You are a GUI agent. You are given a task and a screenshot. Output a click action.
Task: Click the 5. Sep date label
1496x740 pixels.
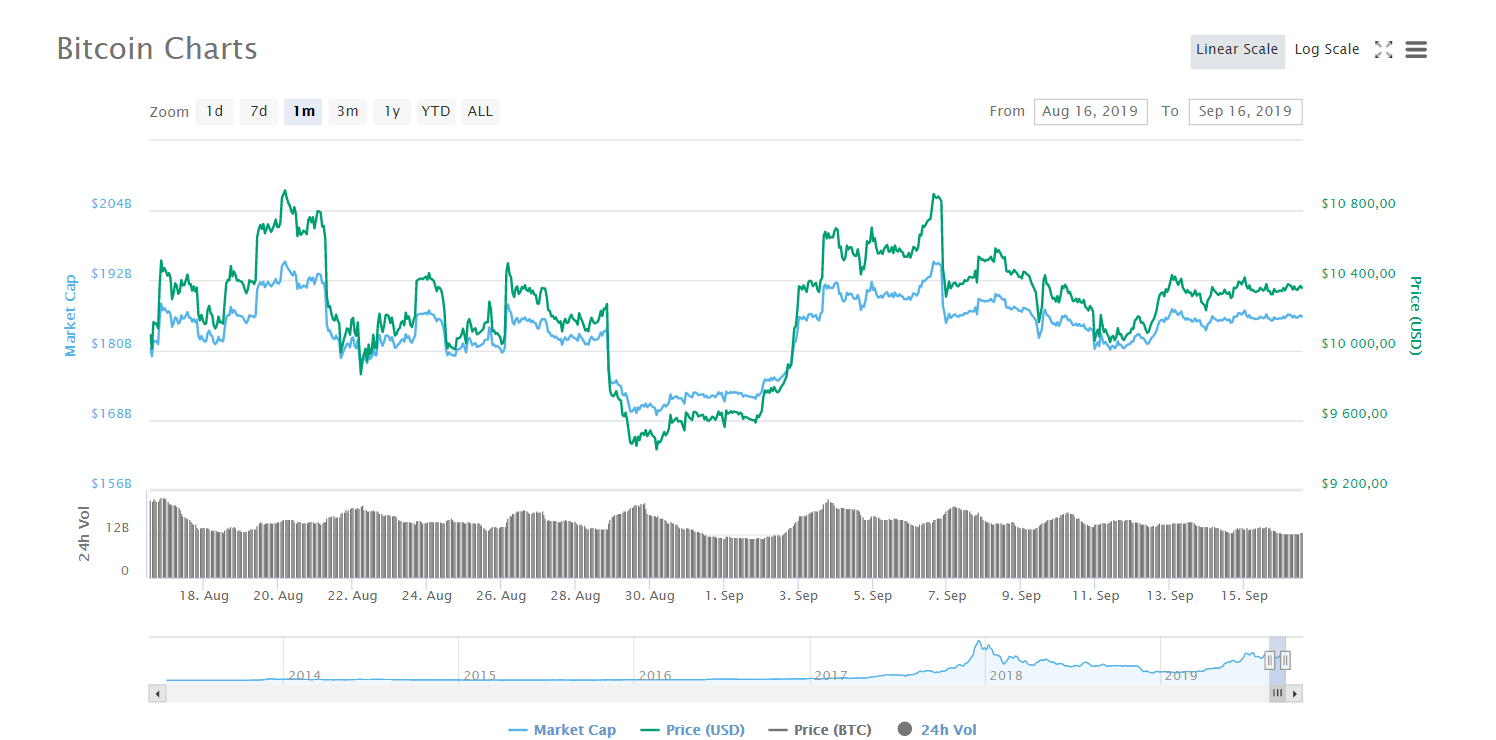872,596
